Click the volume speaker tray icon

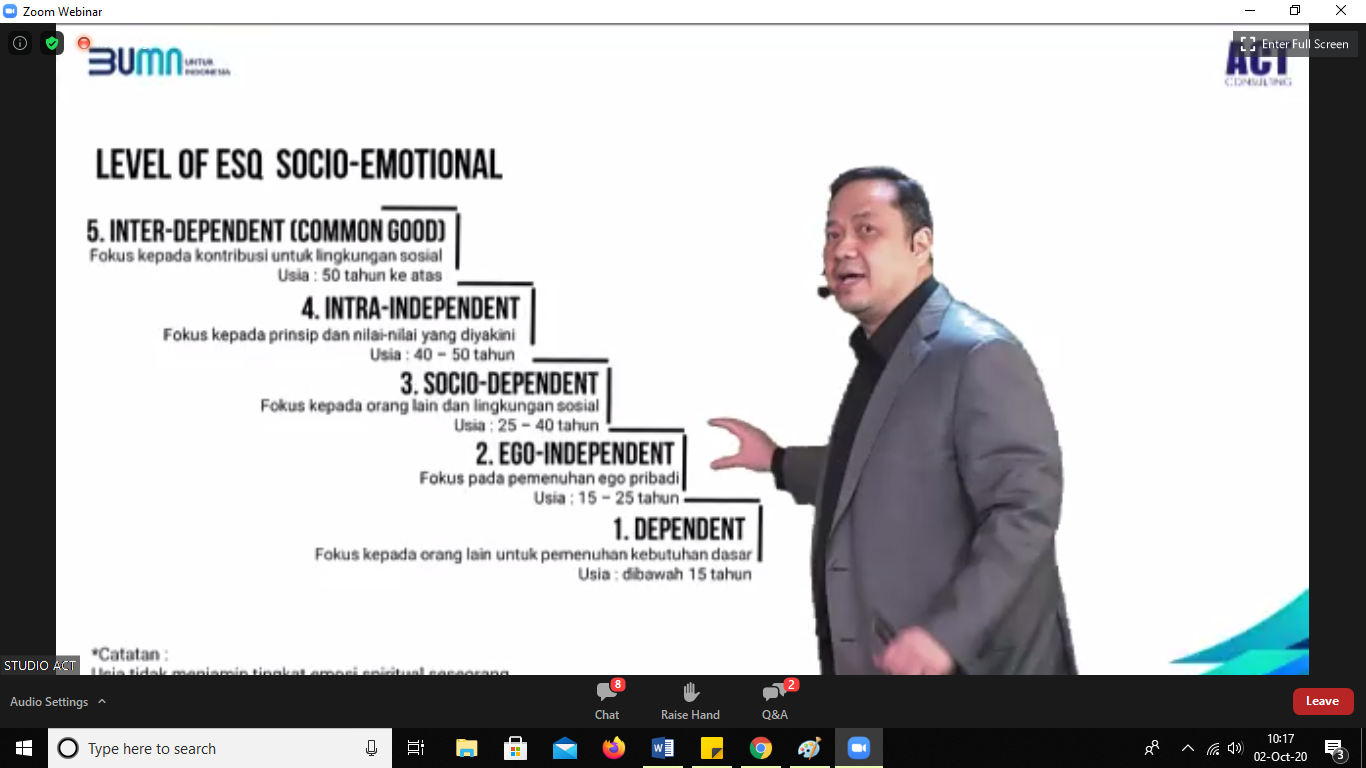(1235, 748)
